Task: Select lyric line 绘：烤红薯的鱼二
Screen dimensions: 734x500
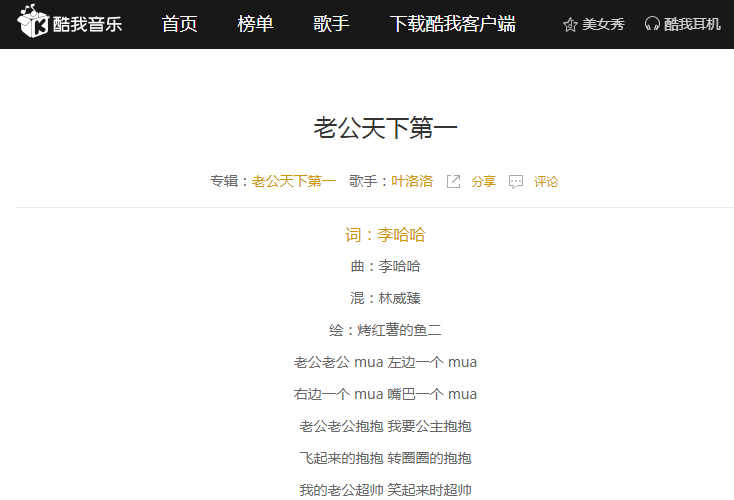Action: tap(385, 330)
